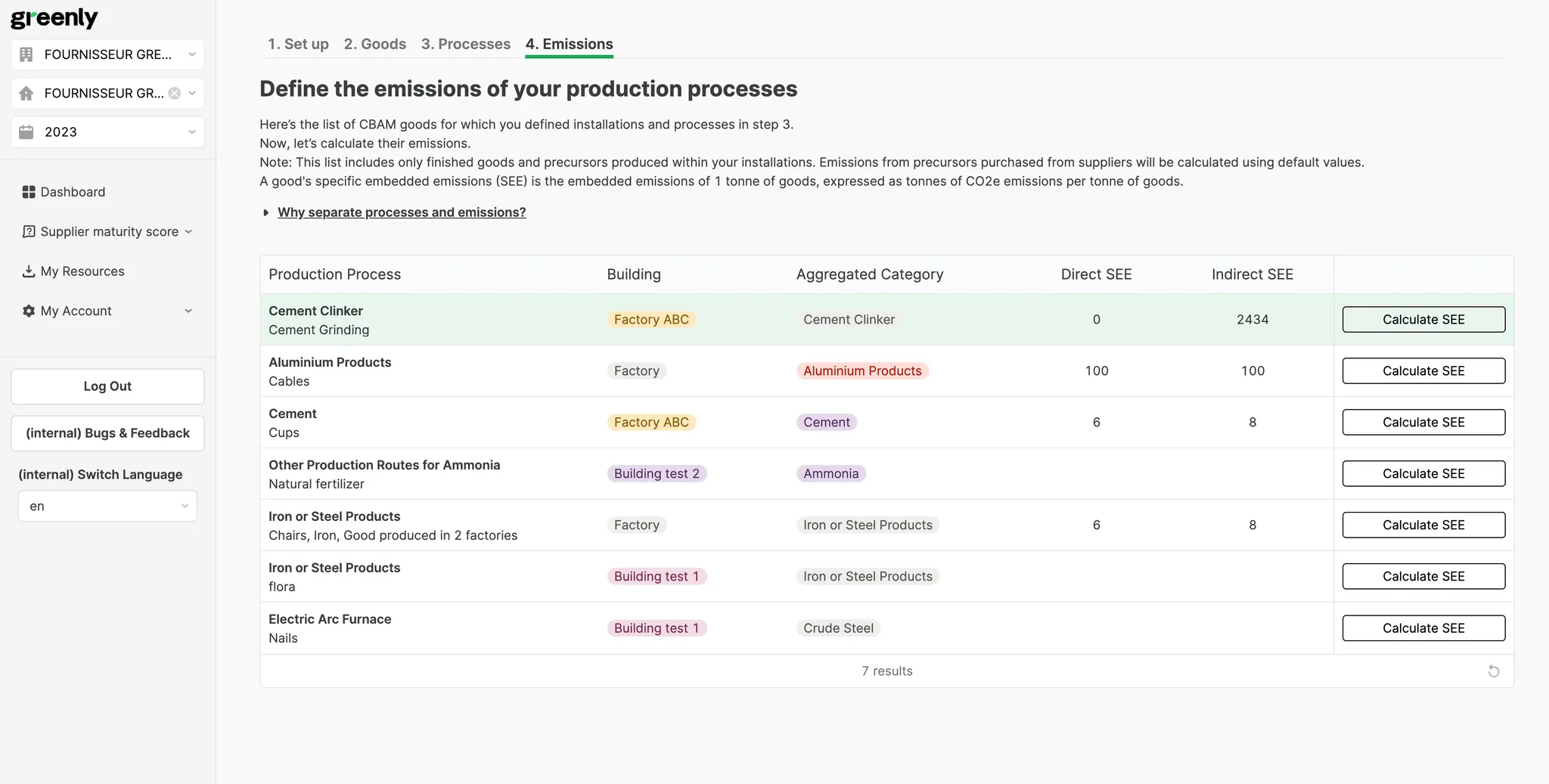Click the Log Out button
Image resolution: width=1549 pixels, height=784 pixels.
click(107, 386)
